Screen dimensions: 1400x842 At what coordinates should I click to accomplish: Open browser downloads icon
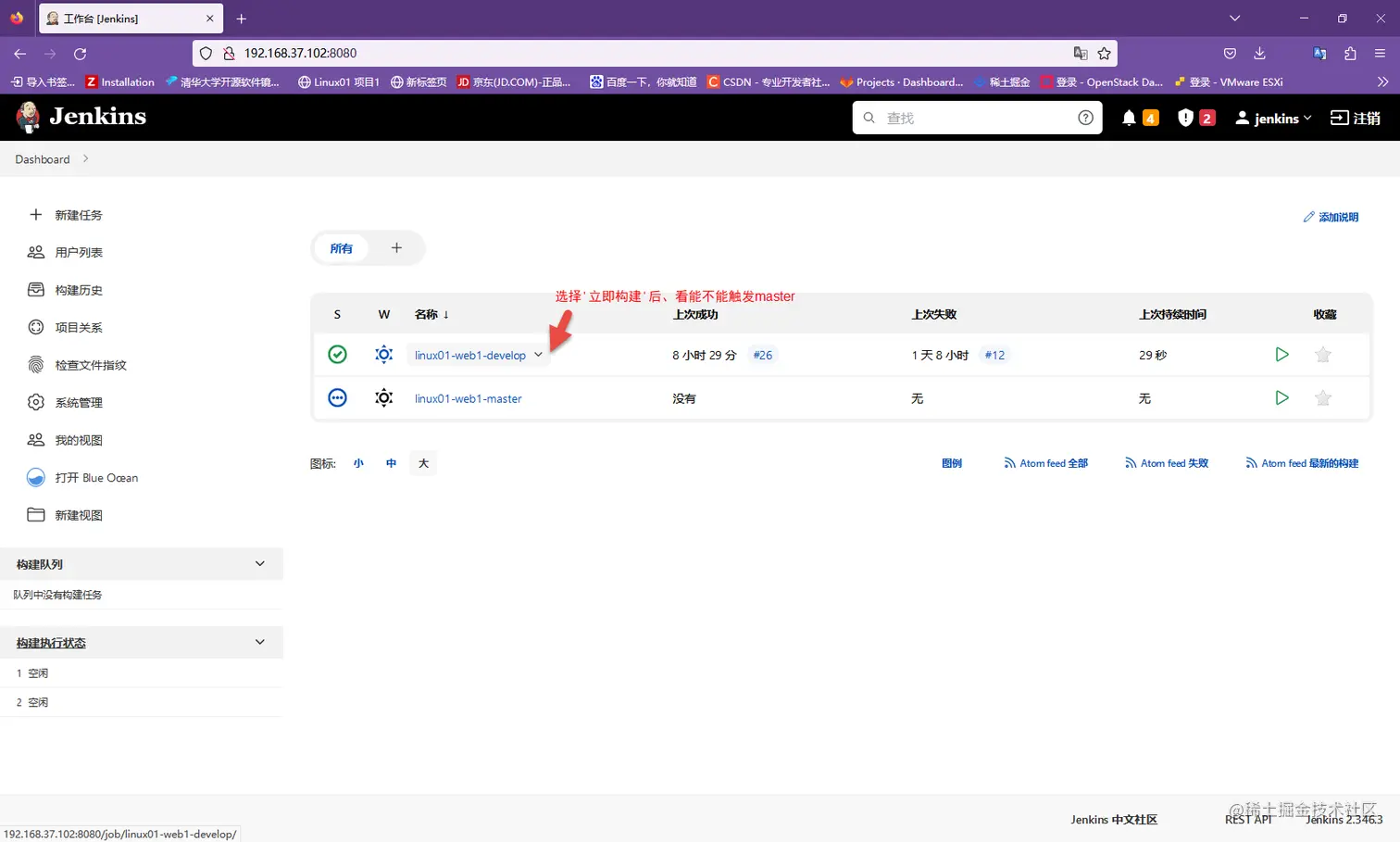pos(1259,54)
